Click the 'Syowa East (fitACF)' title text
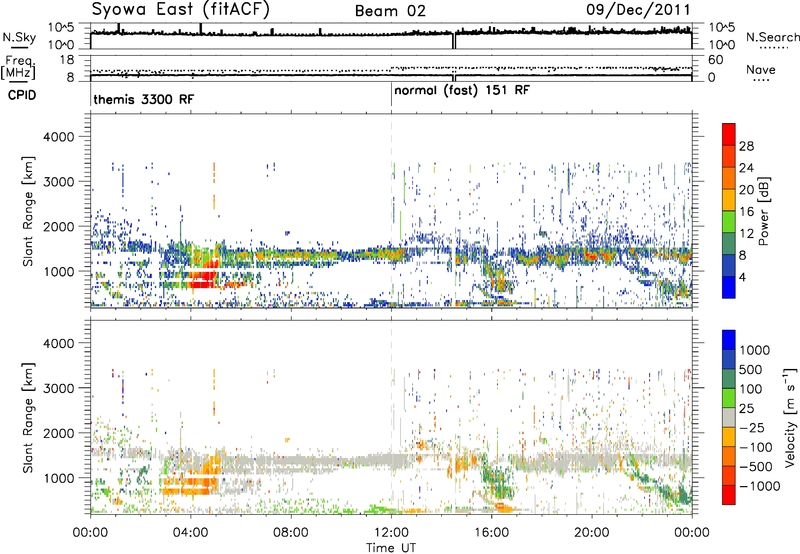Image resolution: width=800 pixels, height=554 pixels. point(181,10)
